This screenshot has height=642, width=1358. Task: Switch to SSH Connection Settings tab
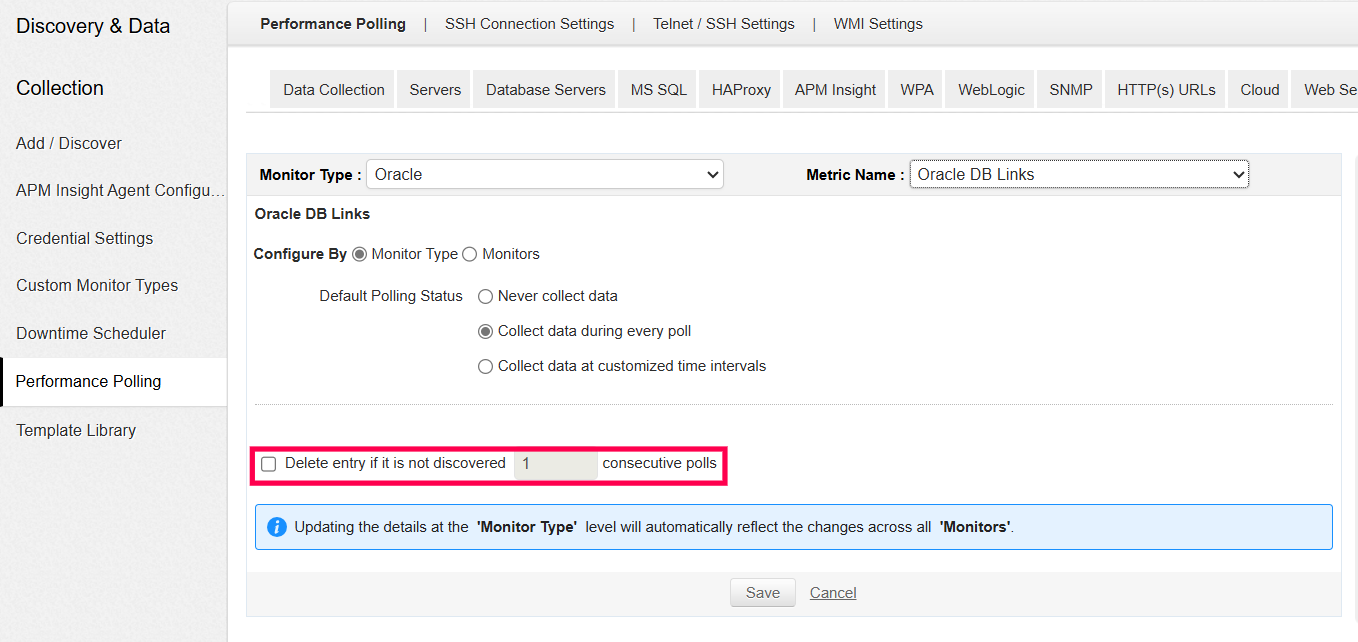529,23
